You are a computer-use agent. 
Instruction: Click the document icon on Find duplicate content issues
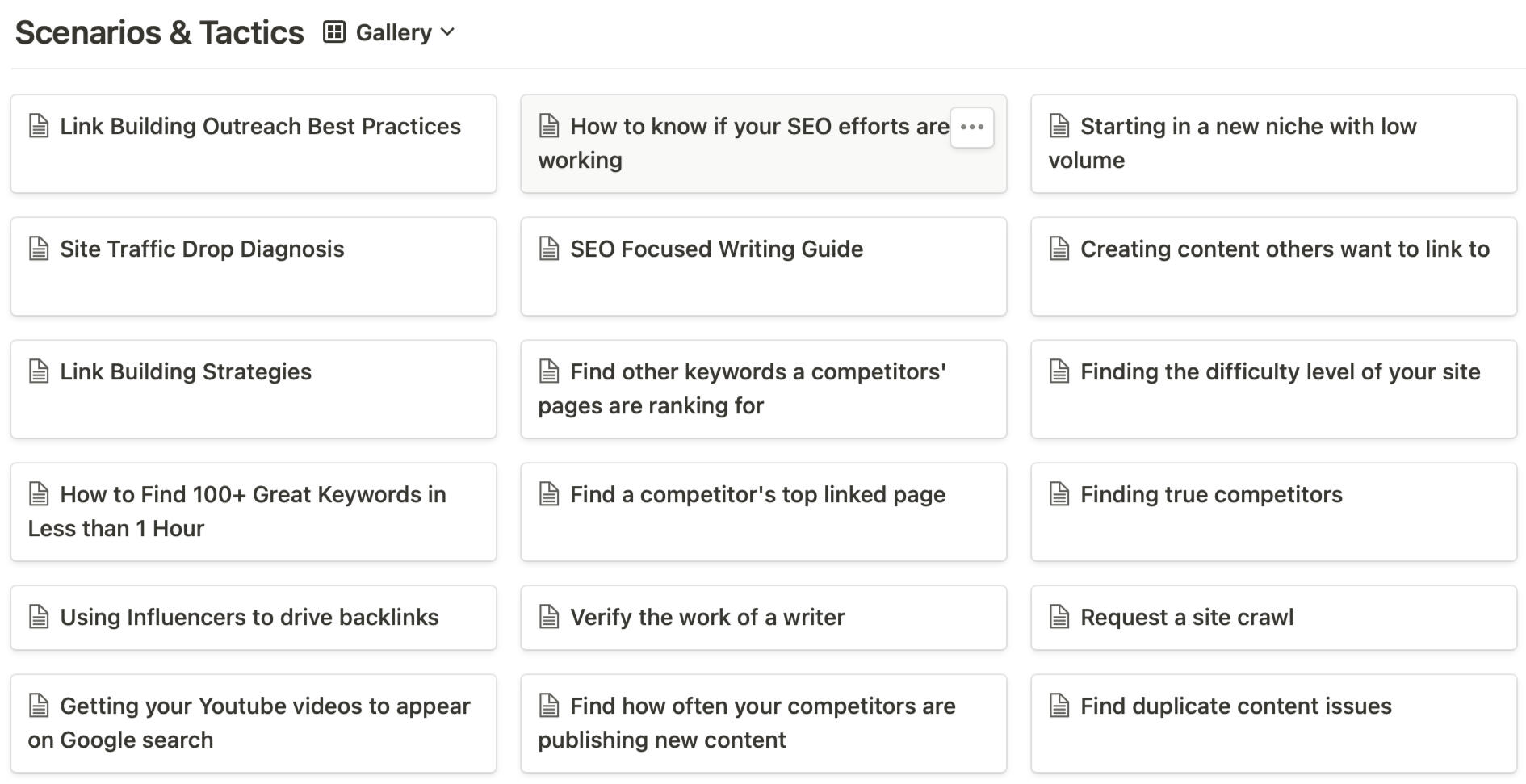click(1059, 706)
